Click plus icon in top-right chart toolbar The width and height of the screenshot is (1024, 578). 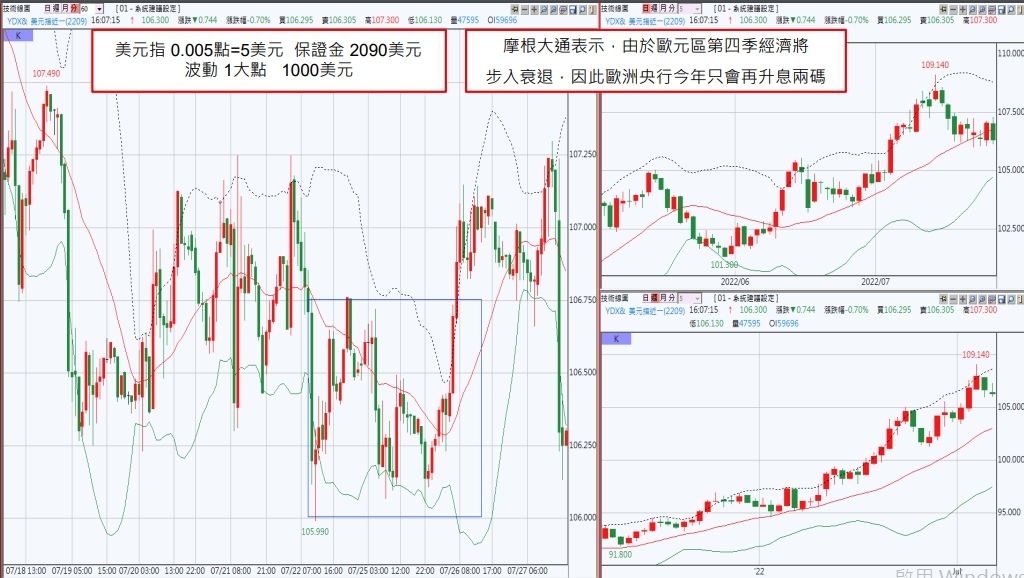[963, 9]
